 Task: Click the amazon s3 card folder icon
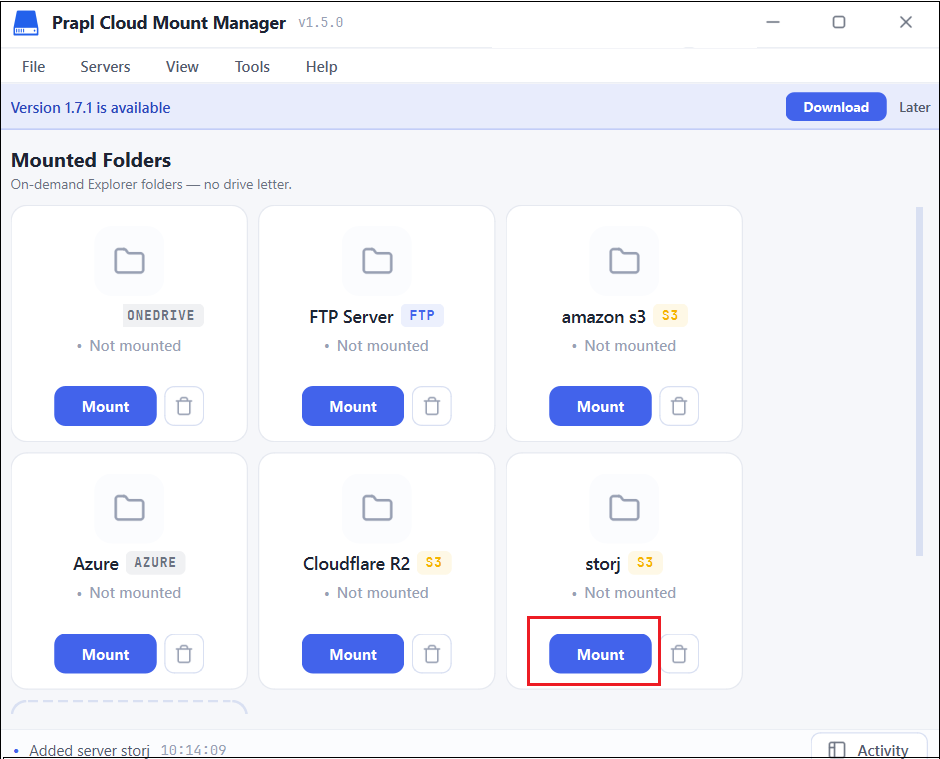click(624, 261)
